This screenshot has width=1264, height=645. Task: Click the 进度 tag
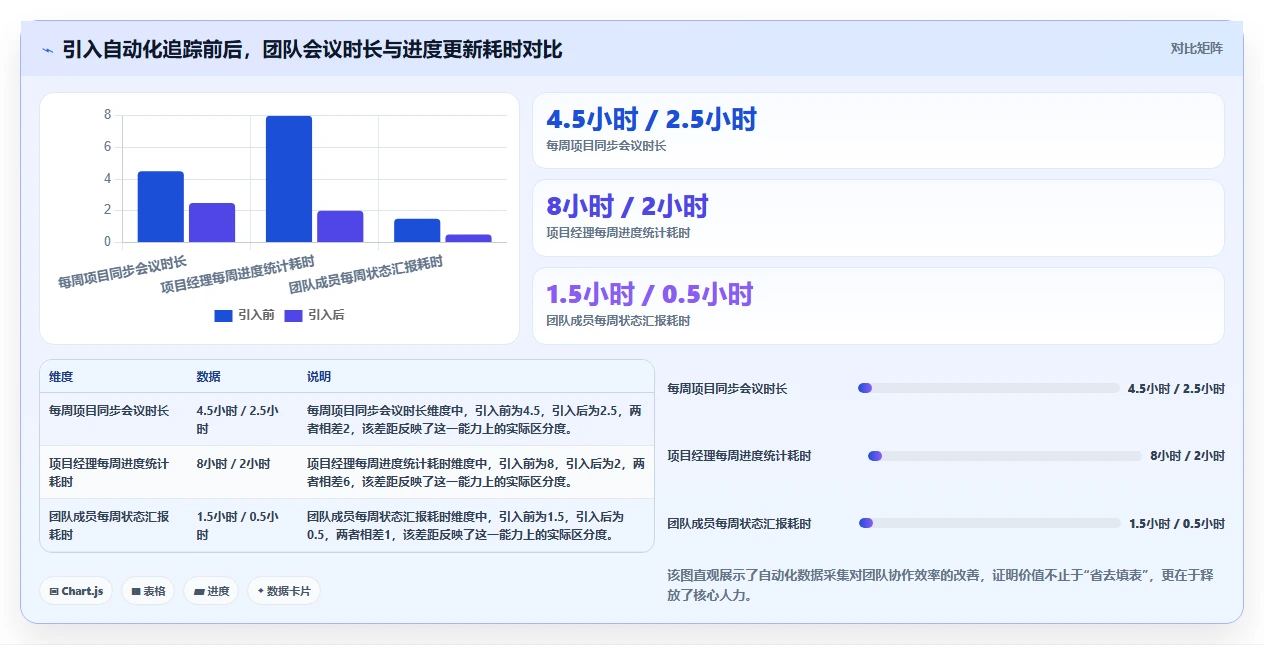point(211,591)
